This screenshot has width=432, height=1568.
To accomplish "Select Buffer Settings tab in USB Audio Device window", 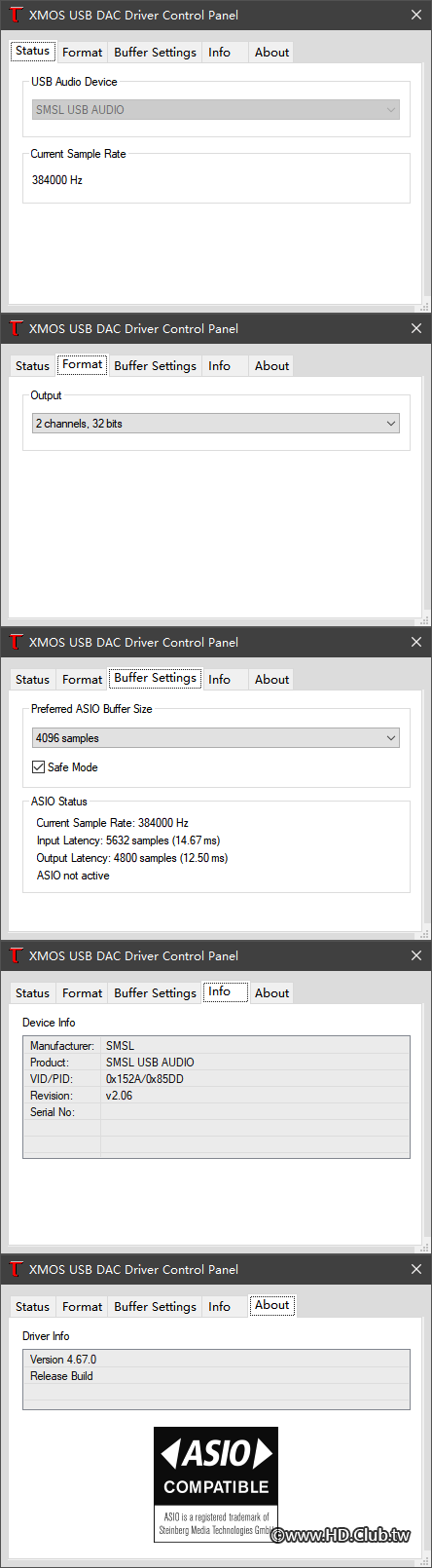I will [x=155, y=53].
